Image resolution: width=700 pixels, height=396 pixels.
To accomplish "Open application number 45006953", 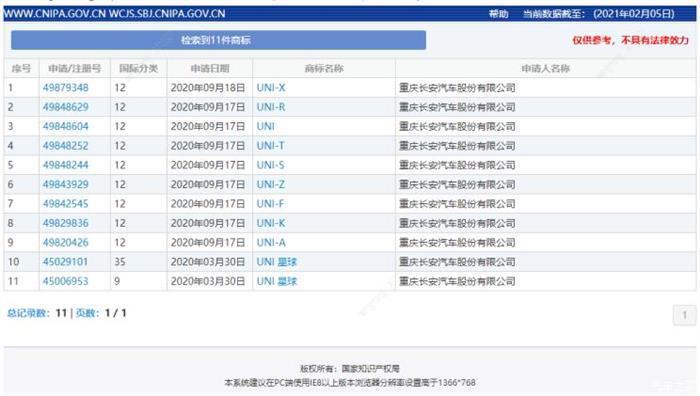I will click(x=66, y=281).
